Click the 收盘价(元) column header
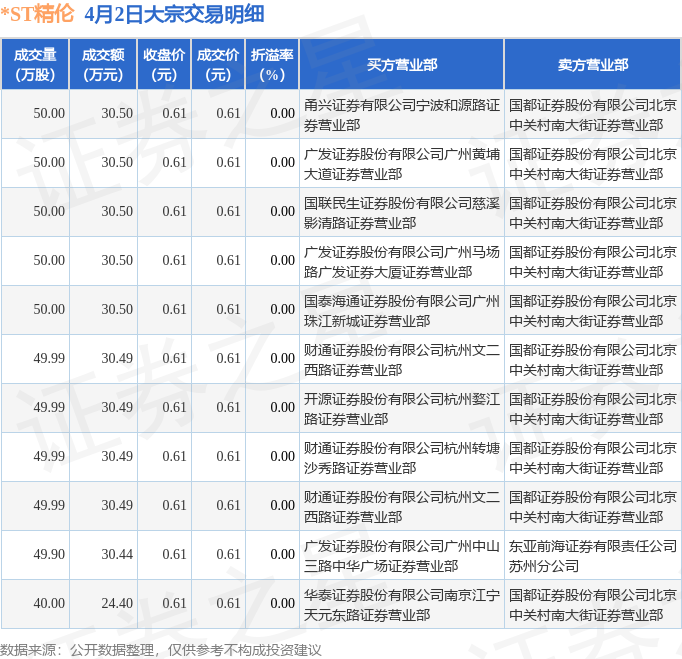This screenshot has width=682, height=659. pos(163,64)
